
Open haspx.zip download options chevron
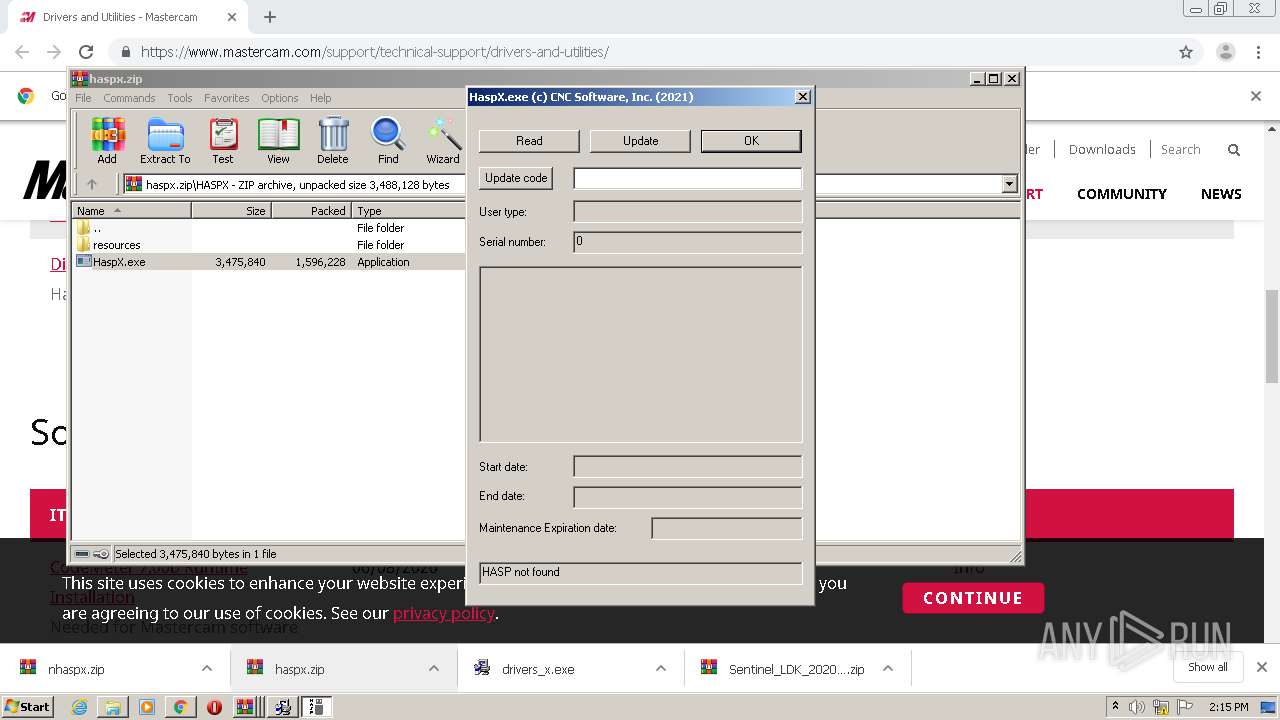[433, 668]
